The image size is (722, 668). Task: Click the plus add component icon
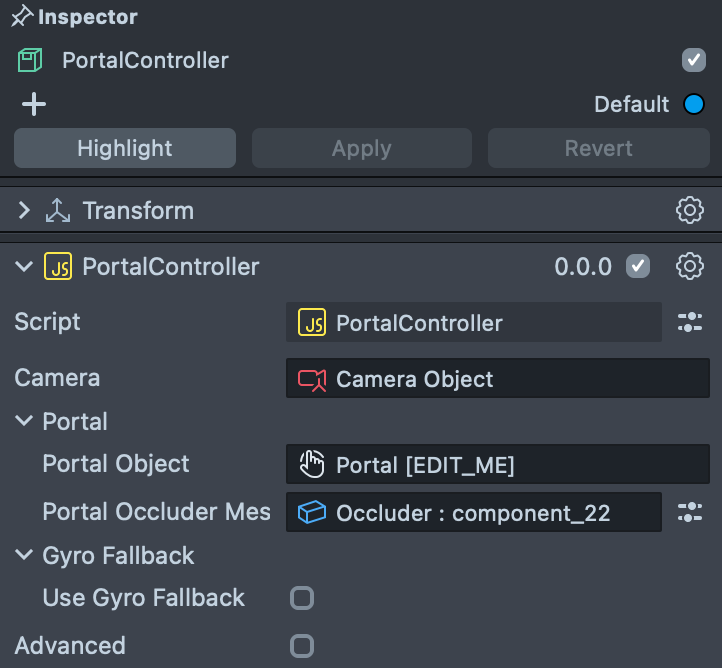[x=34, y=104]
